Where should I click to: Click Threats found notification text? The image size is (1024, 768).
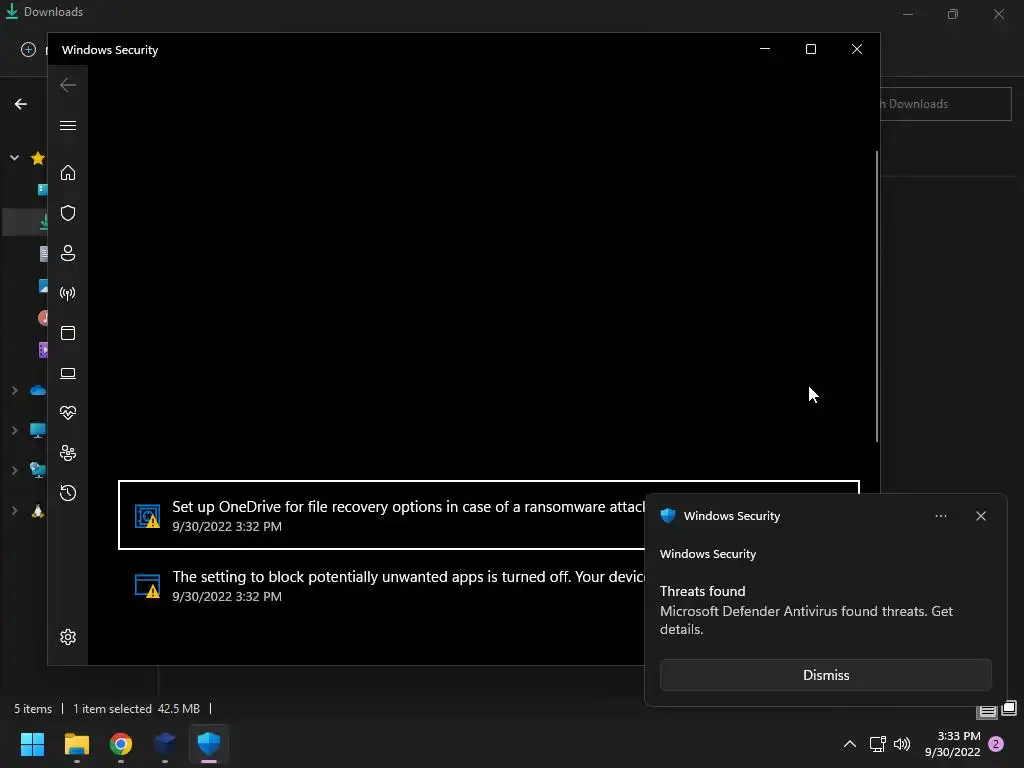tap(702, 591)
